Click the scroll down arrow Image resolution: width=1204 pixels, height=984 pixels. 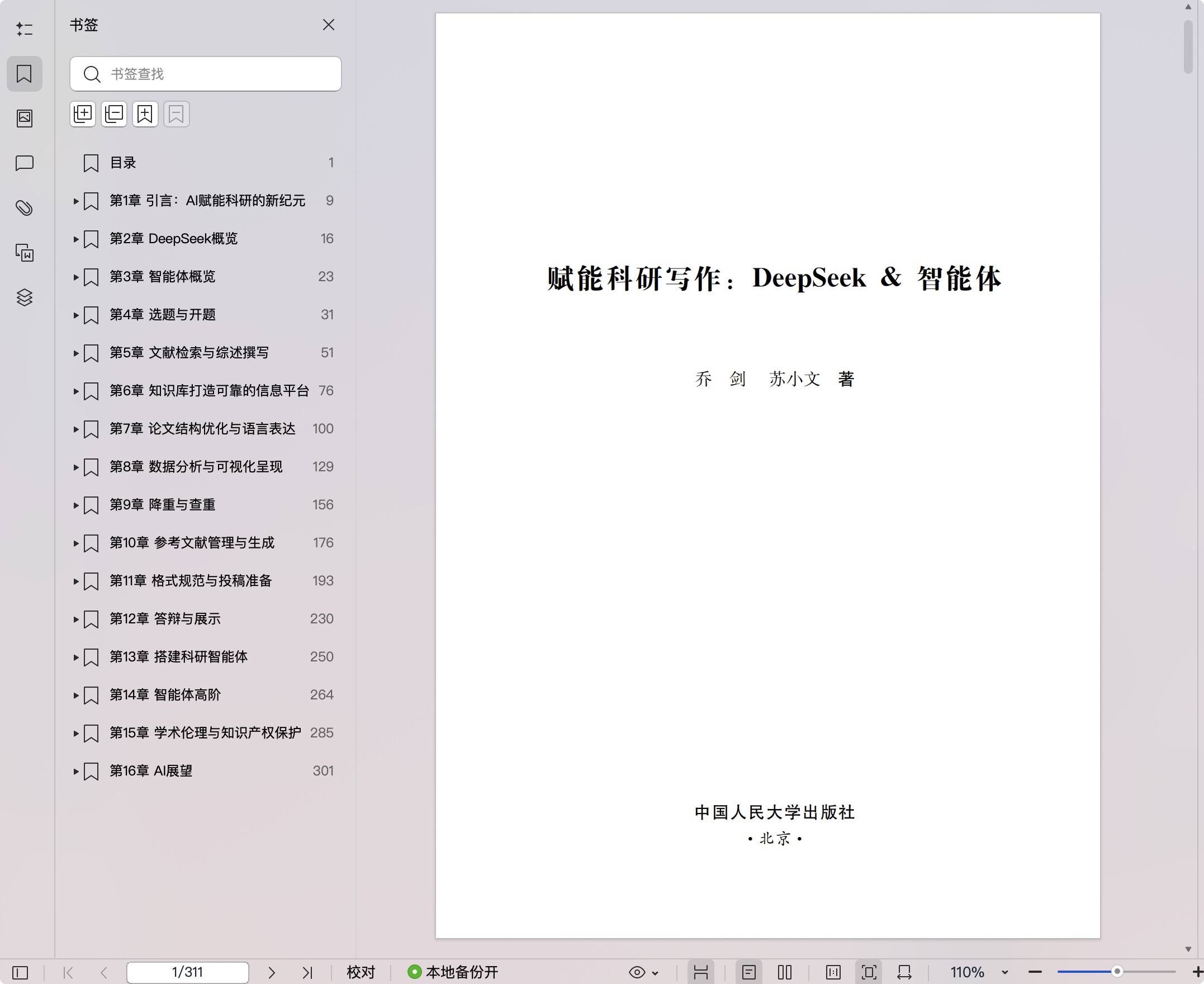[x=1188, y=949]
